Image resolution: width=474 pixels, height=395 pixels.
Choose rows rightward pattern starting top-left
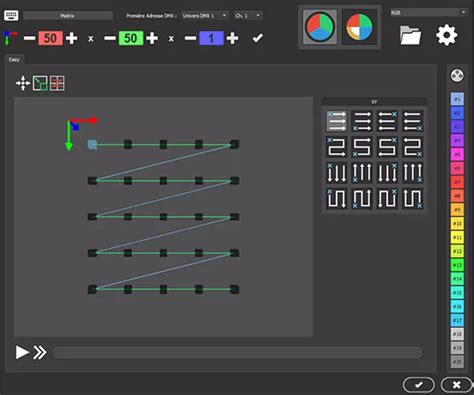[x=336, y=121]
